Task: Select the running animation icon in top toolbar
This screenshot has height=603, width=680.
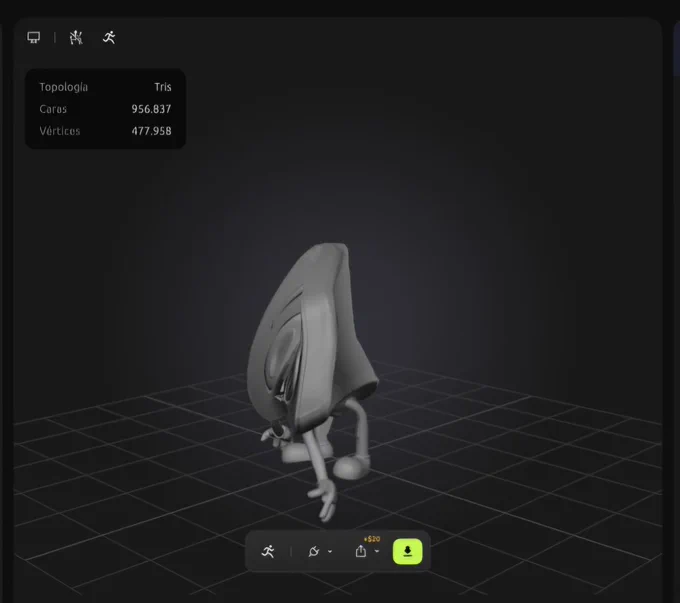Action: tap(109, 37)
